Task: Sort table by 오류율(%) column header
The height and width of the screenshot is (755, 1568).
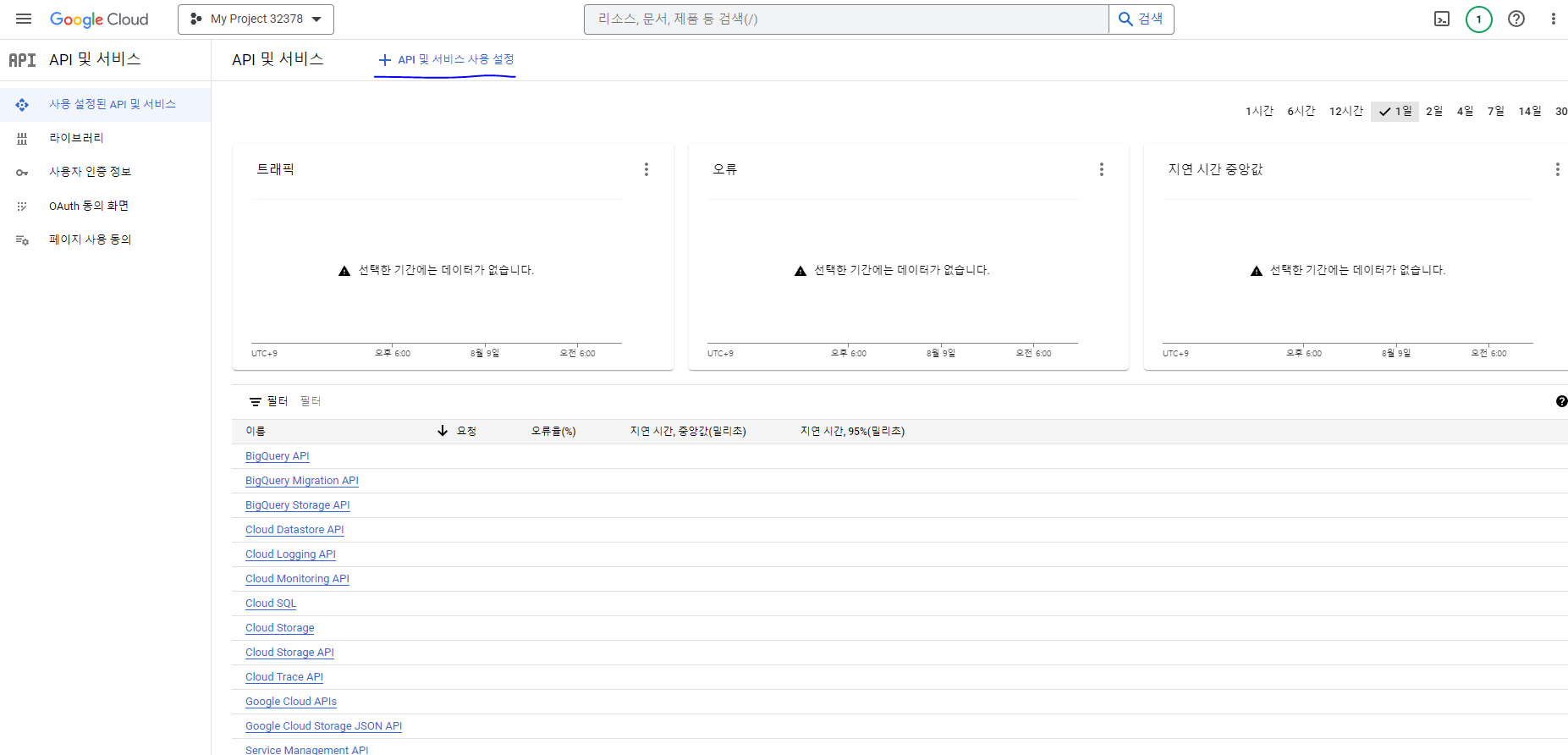Action: tap(553, 431)
